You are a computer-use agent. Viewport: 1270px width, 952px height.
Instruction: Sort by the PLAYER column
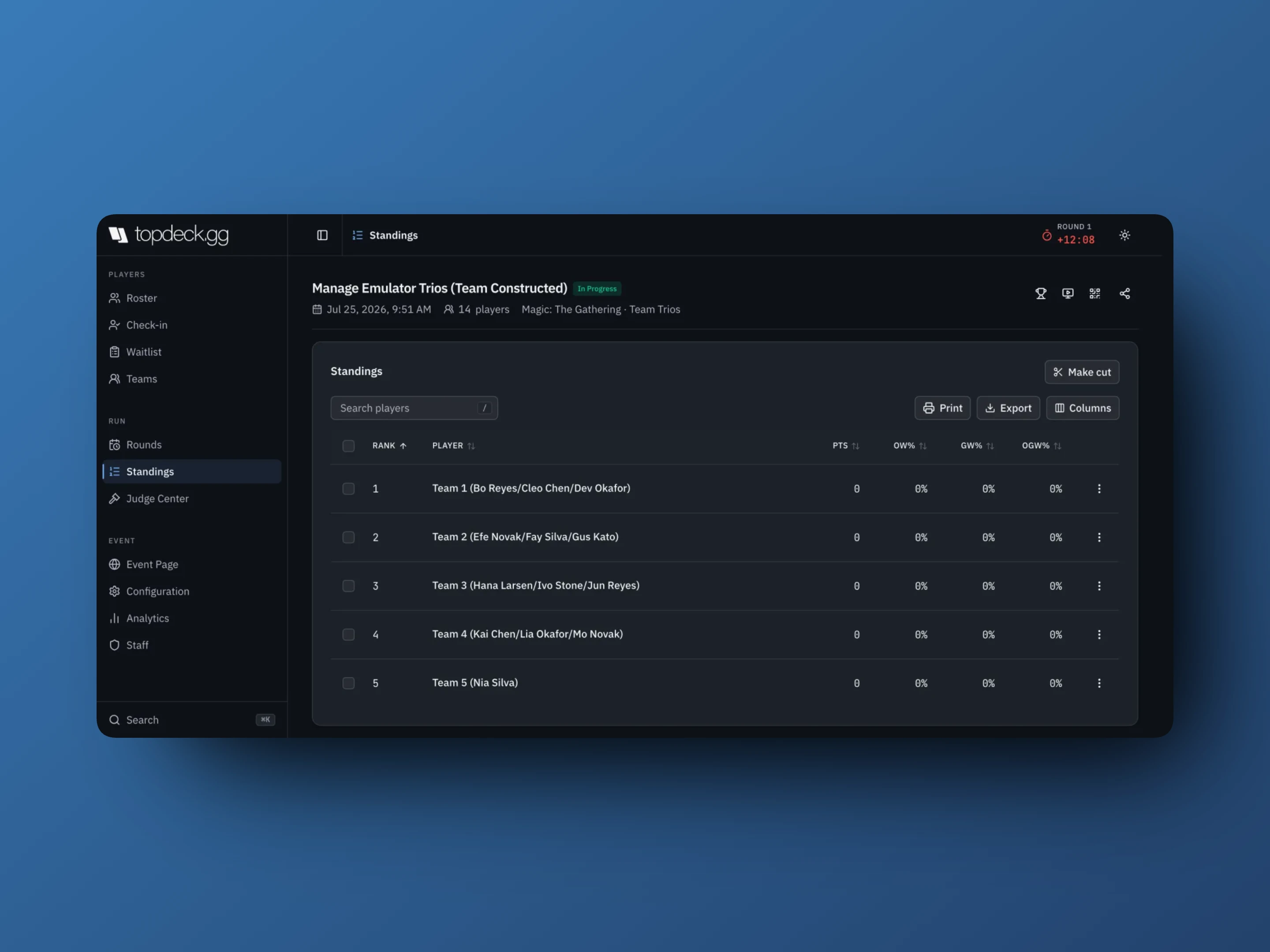coord(454,446)
